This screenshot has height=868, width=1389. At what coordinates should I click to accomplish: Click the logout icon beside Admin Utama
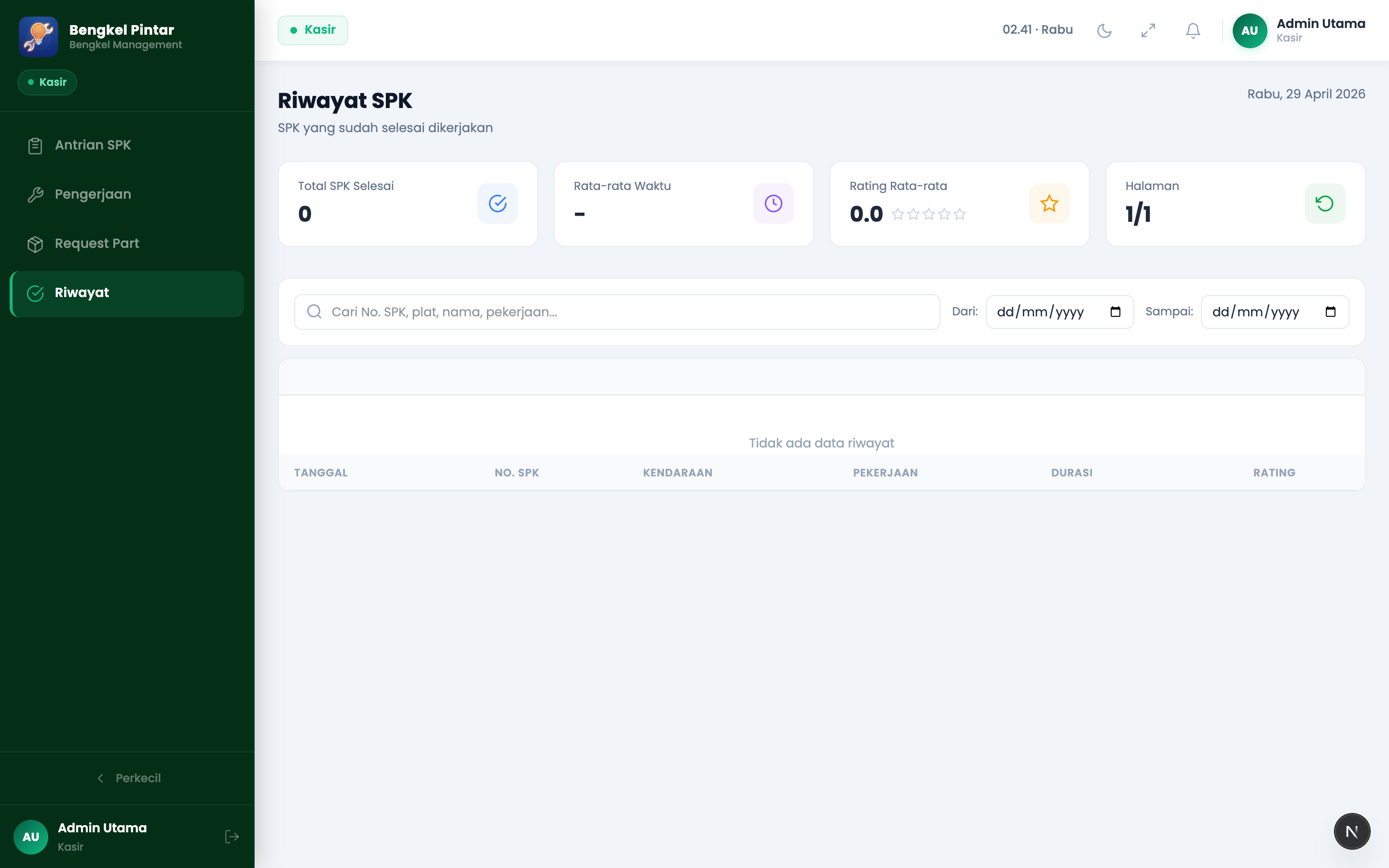(x=232, y=837)
